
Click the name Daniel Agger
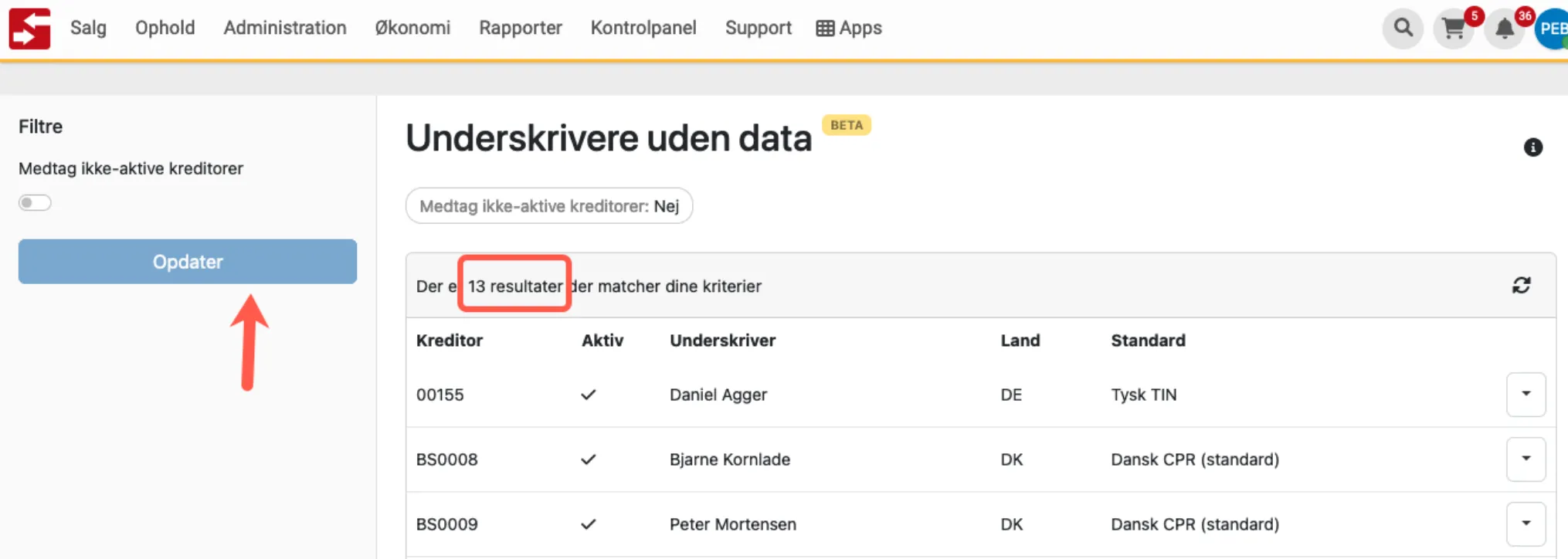pos(718,395)
